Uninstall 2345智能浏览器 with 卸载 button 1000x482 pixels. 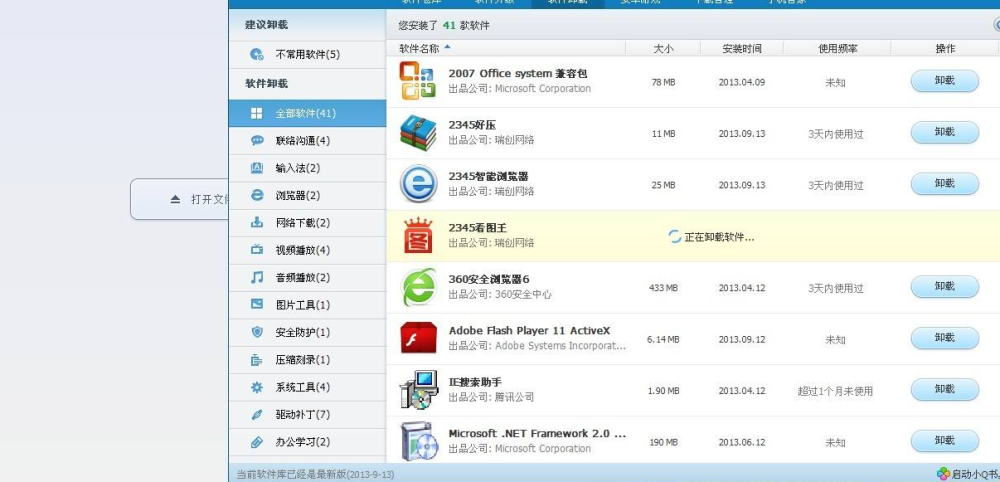945,184
